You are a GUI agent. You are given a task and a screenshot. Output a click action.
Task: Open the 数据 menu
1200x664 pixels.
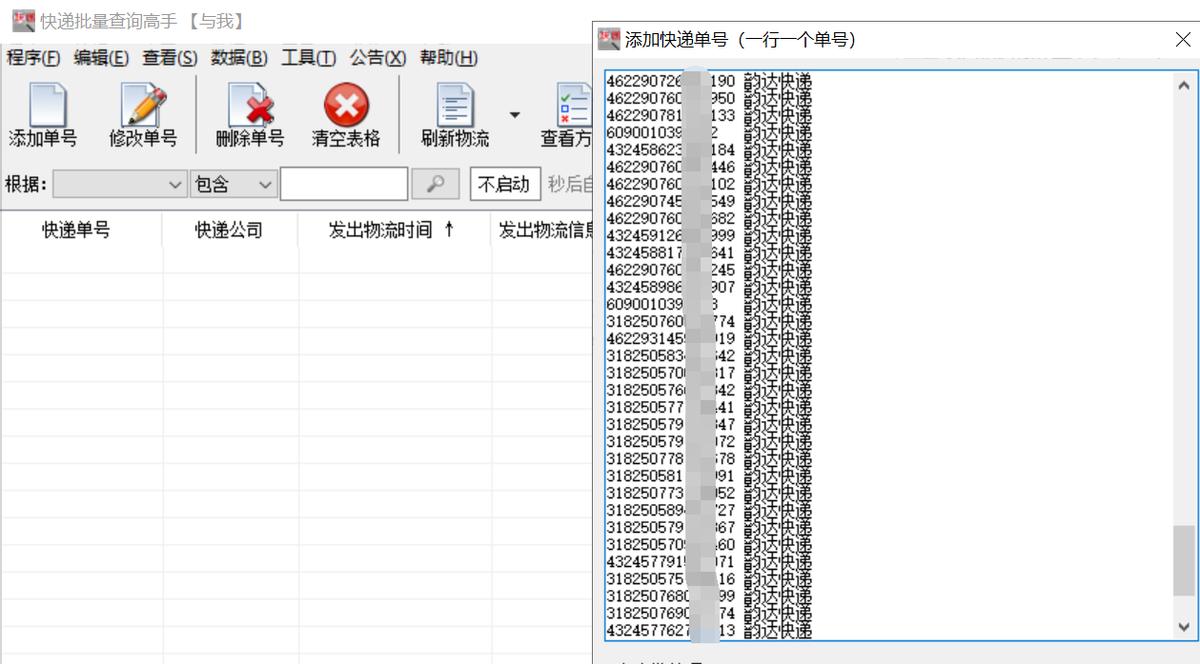click(235, 58)
